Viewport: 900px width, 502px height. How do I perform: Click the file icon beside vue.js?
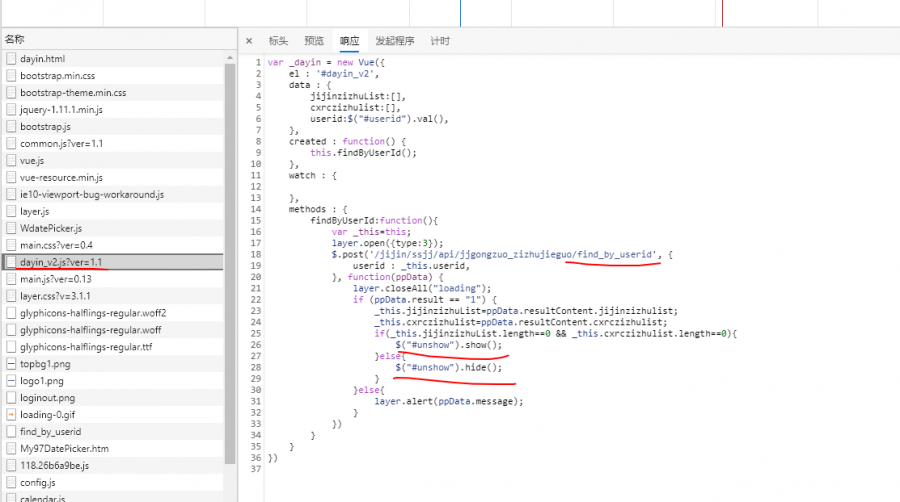click(x=11, y=160)
